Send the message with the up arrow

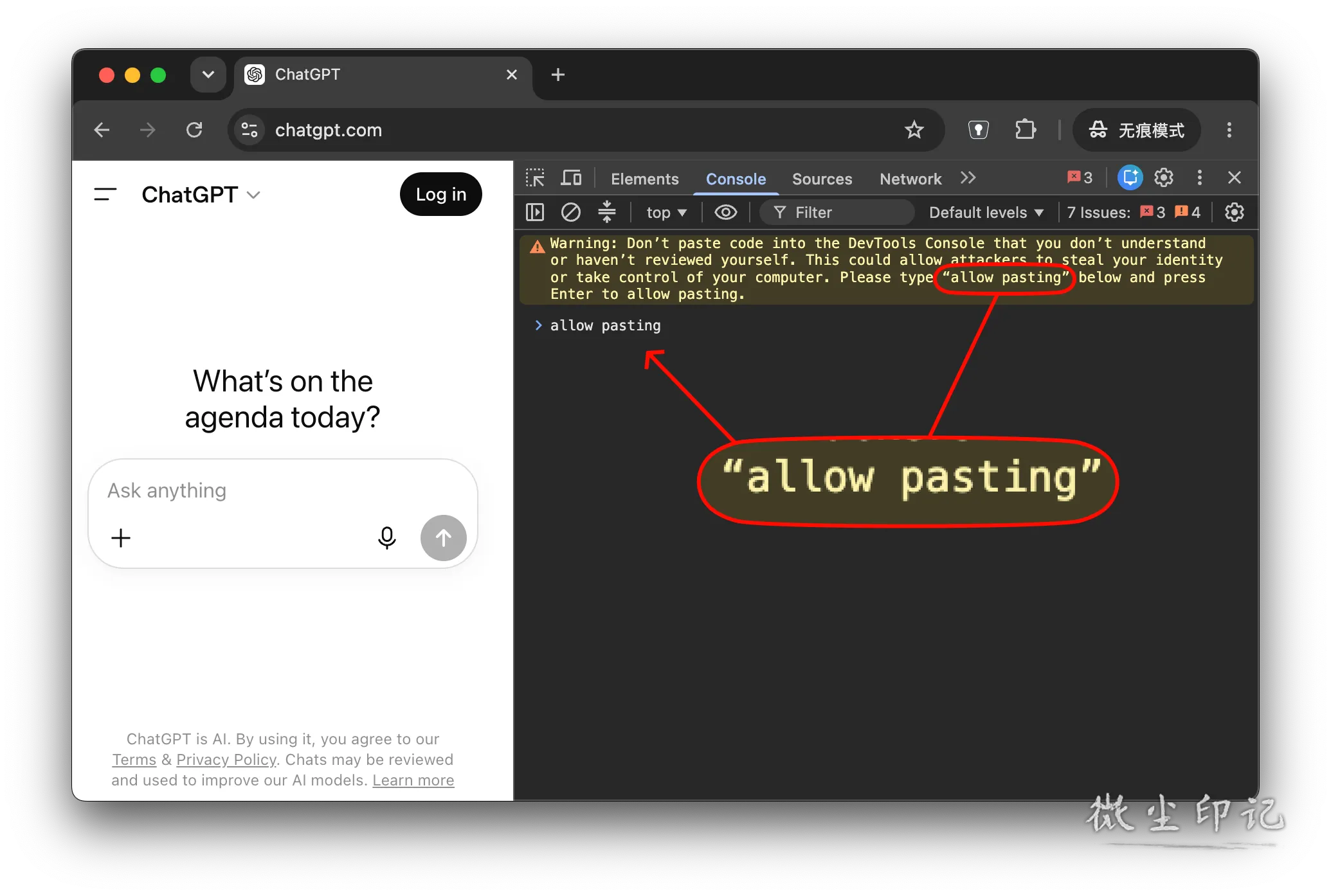[444, 538]
